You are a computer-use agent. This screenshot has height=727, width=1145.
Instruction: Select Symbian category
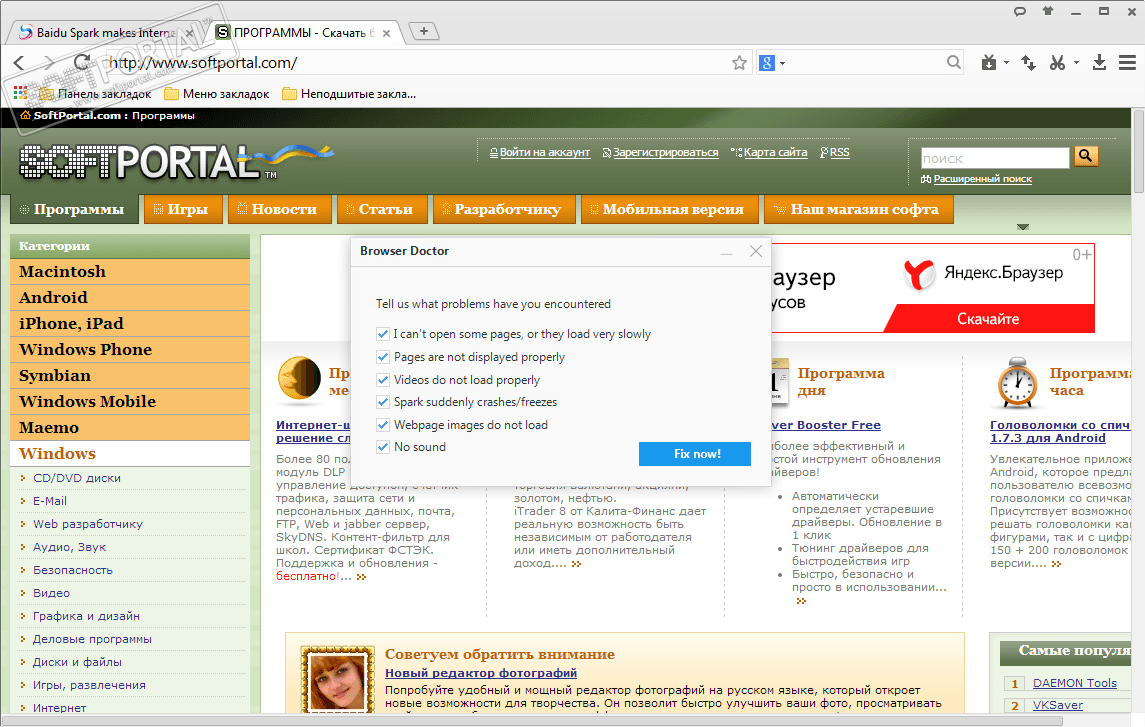tap(130, 376)
